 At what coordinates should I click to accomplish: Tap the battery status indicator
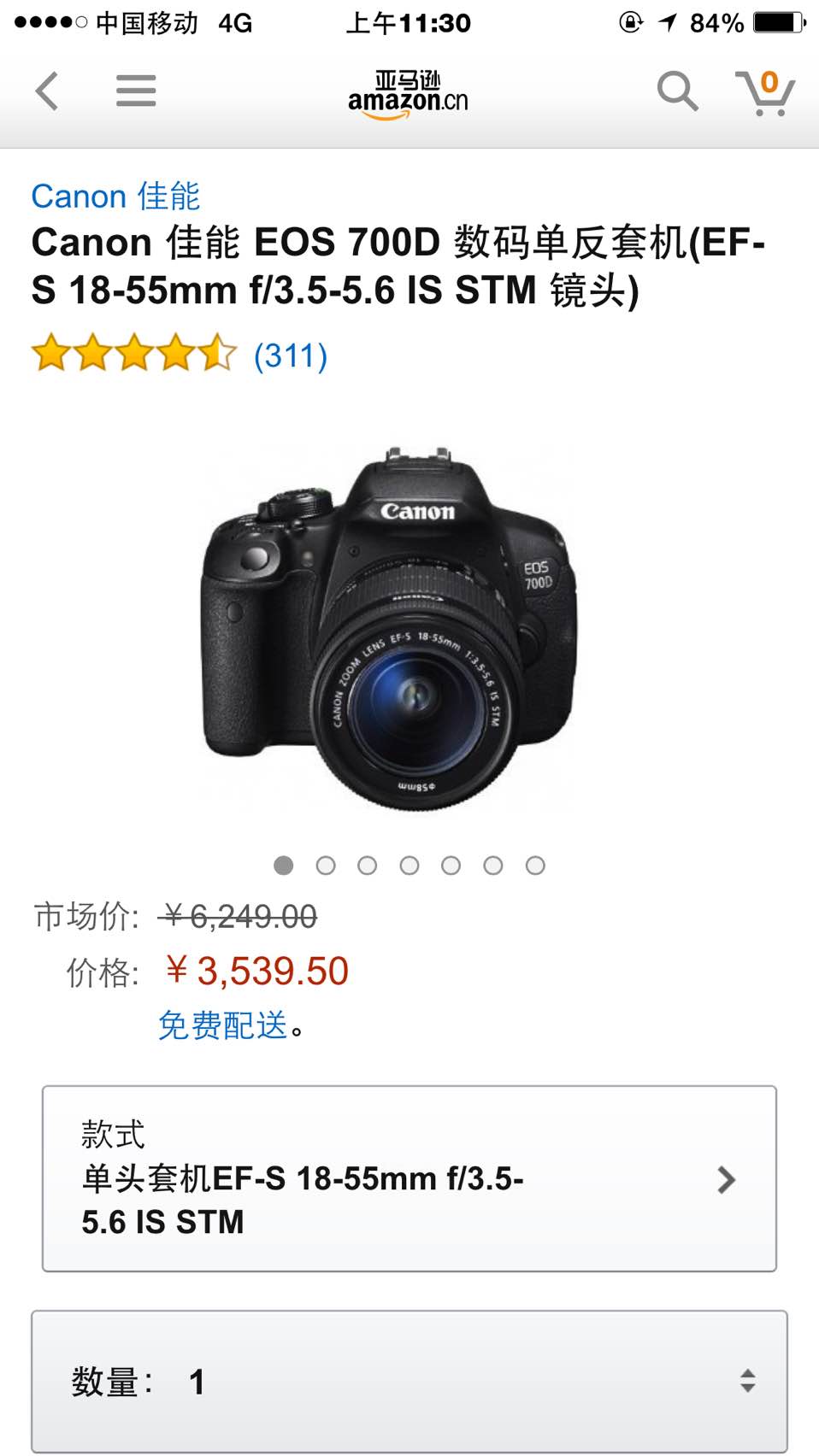[x=780, y=22]
